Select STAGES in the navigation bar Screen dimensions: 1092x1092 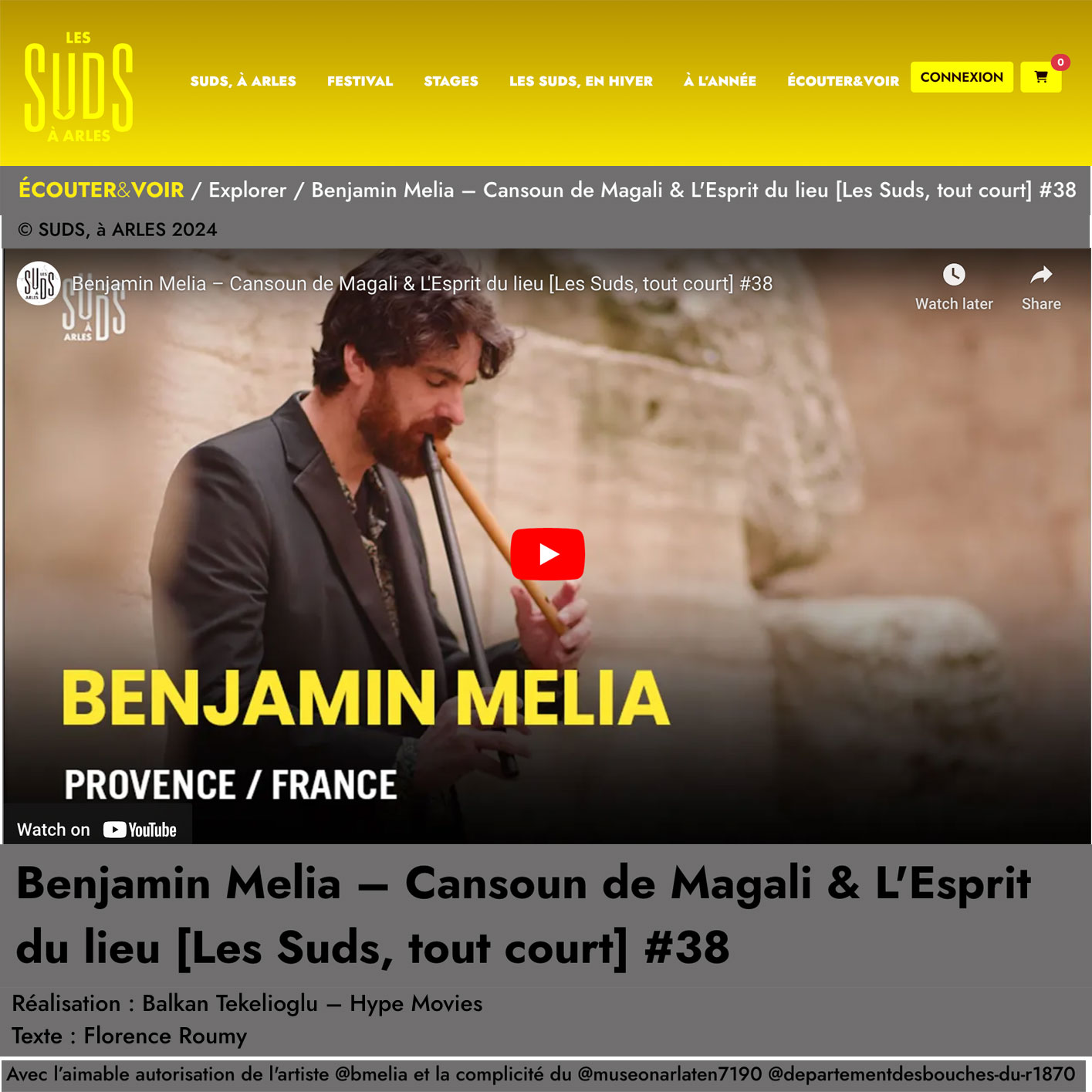coord(451,81)
